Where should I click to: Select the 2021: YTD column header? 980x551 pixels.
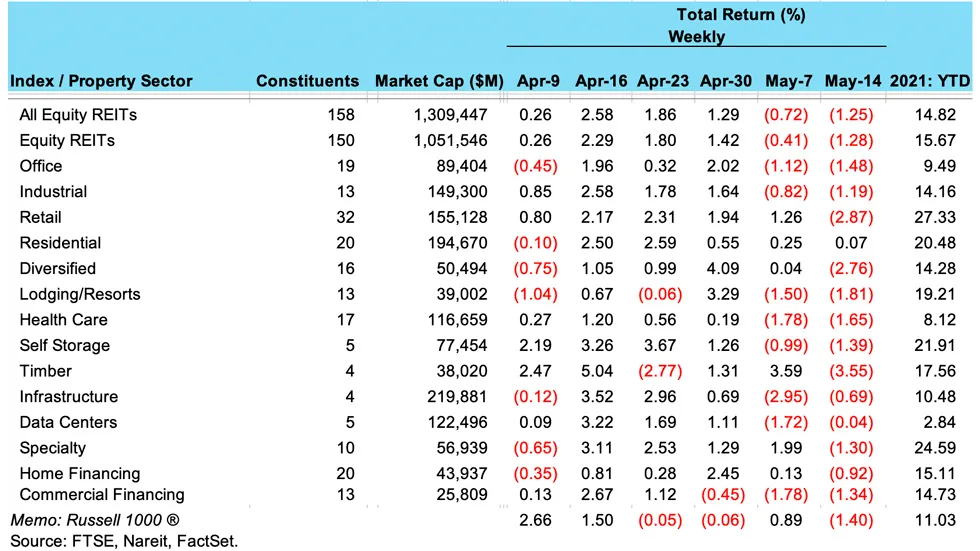[x=930, y=81]
